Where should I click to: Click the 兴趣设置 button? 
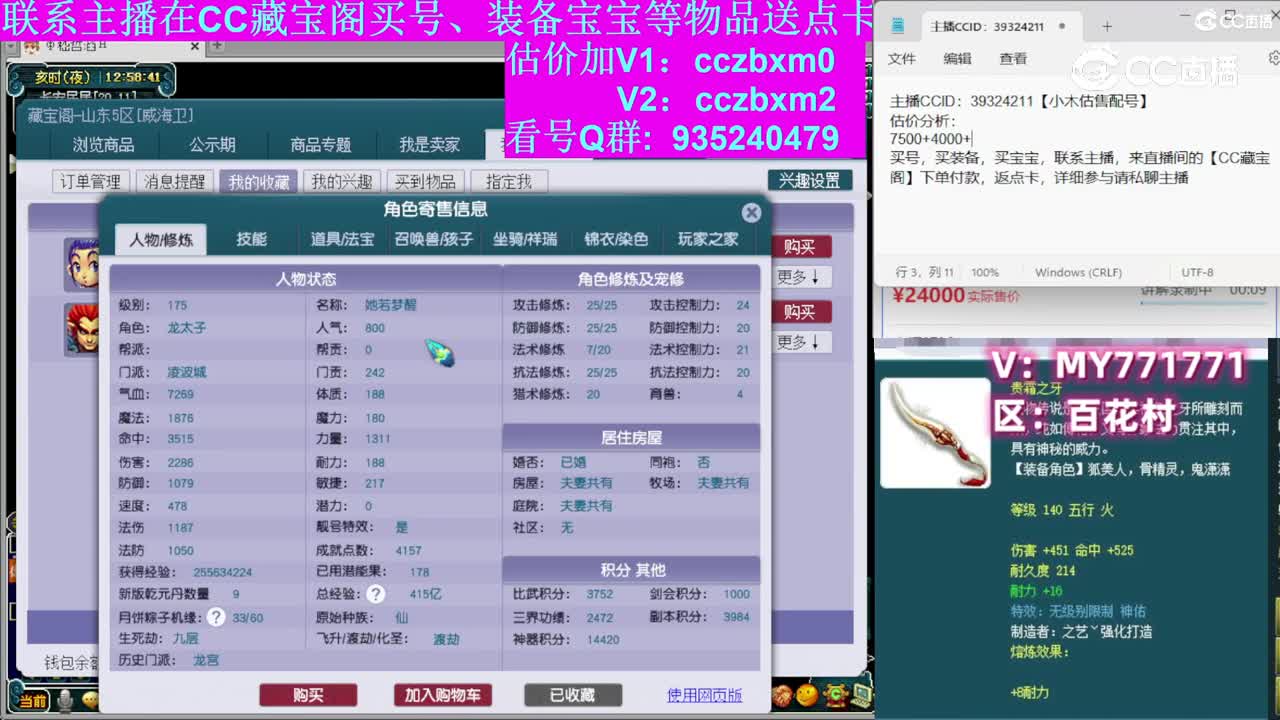point(810,181)
